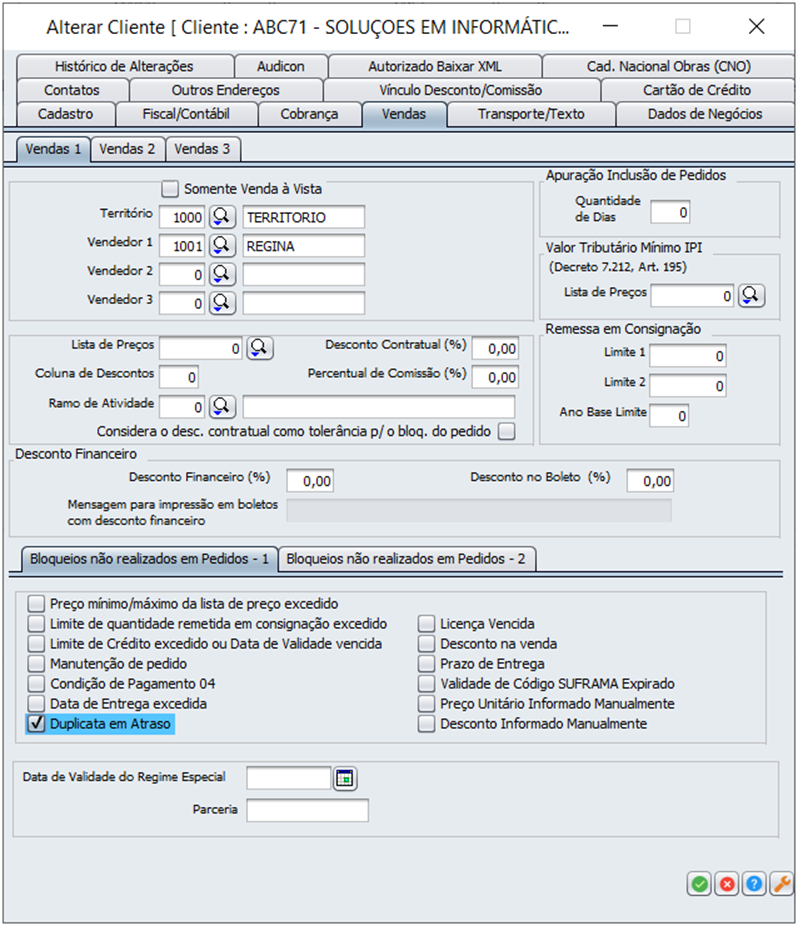Check the Licença Vencida checkbox
798x926 pixels.
[x=427, y=624]
